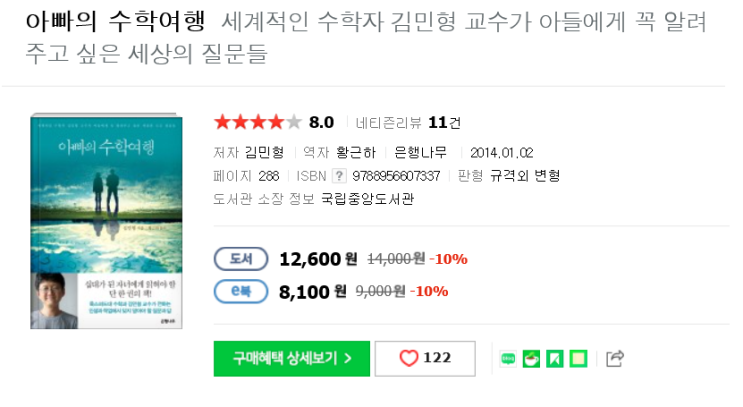The width and height of the screenshot is (743, 407).
Task: Share to Naver Blog icon
Action: pos(509,359)
